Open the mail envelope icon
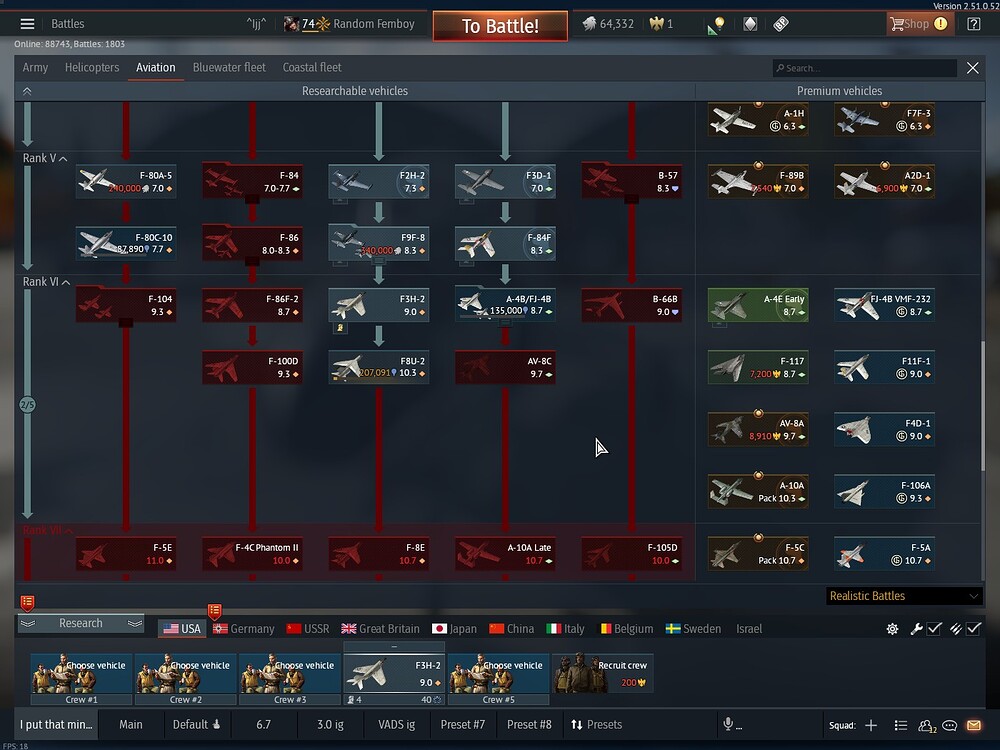The image size is (1000, 750). pyautogui.click(x=973, y=725)
